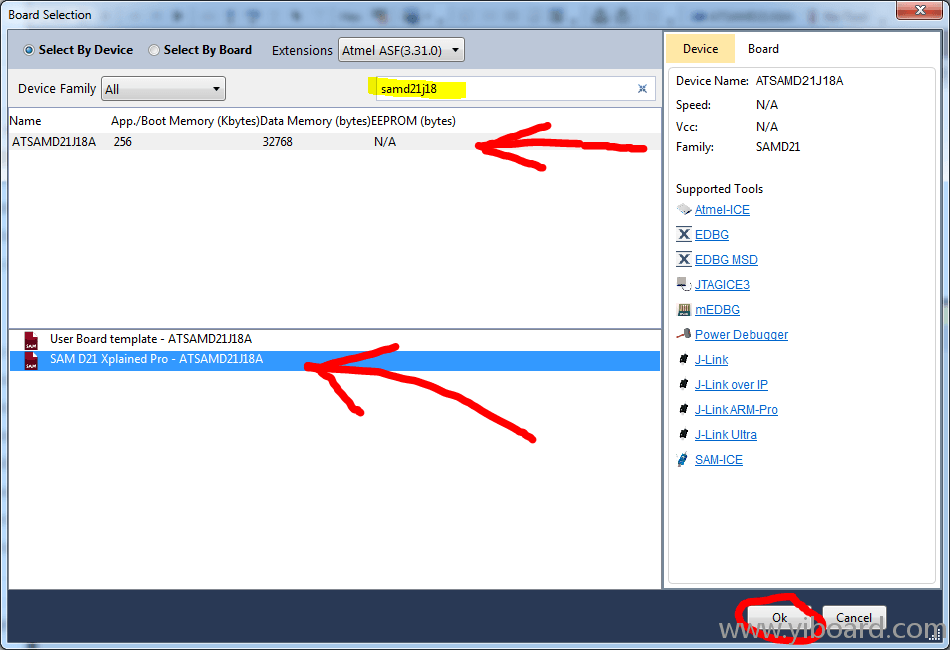Open the J-Link link

(712, 359)
